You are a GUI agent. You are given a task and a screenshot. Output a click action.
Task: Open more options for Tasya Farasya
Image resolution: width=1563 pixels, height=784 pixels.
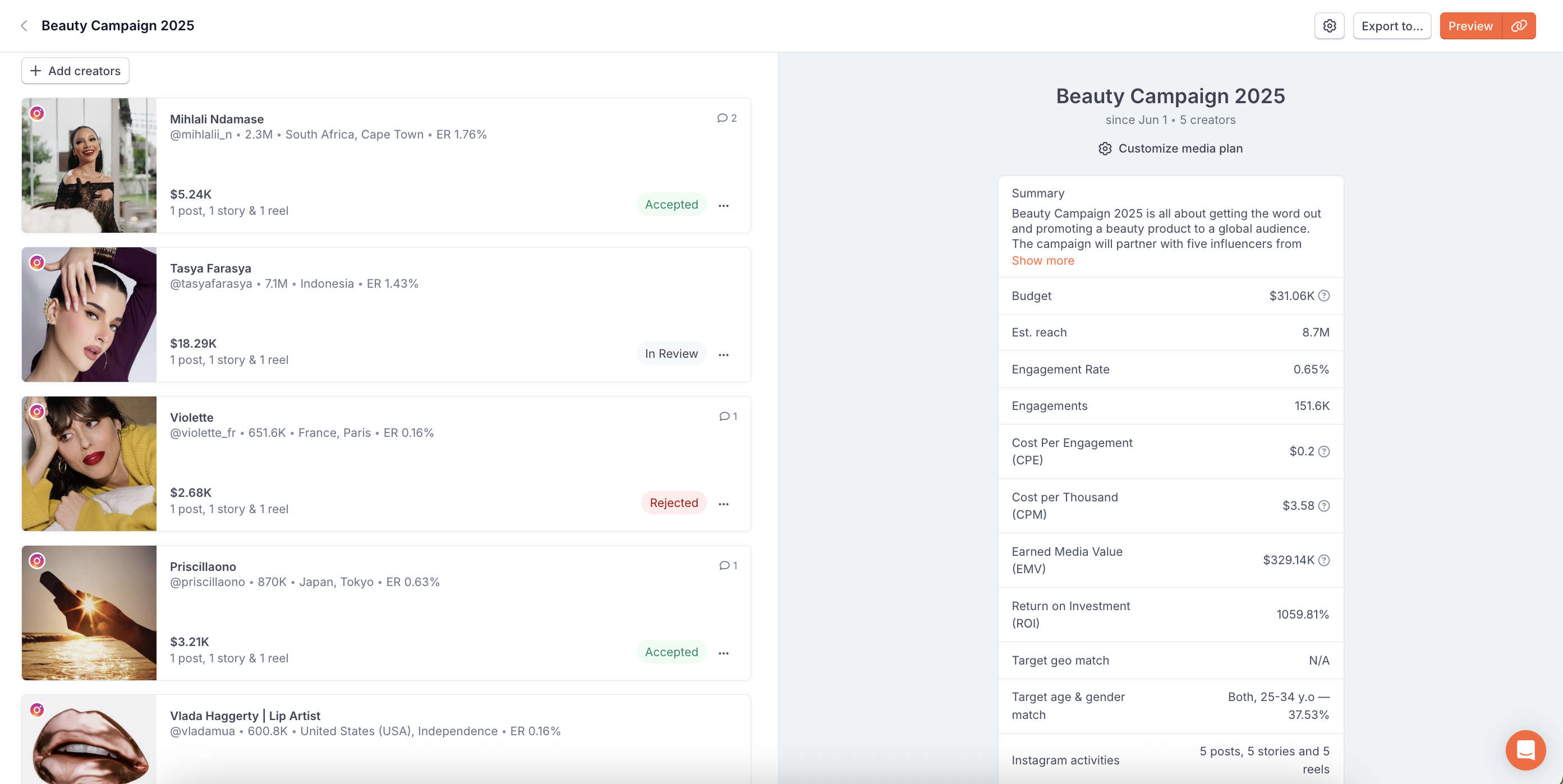723,355
